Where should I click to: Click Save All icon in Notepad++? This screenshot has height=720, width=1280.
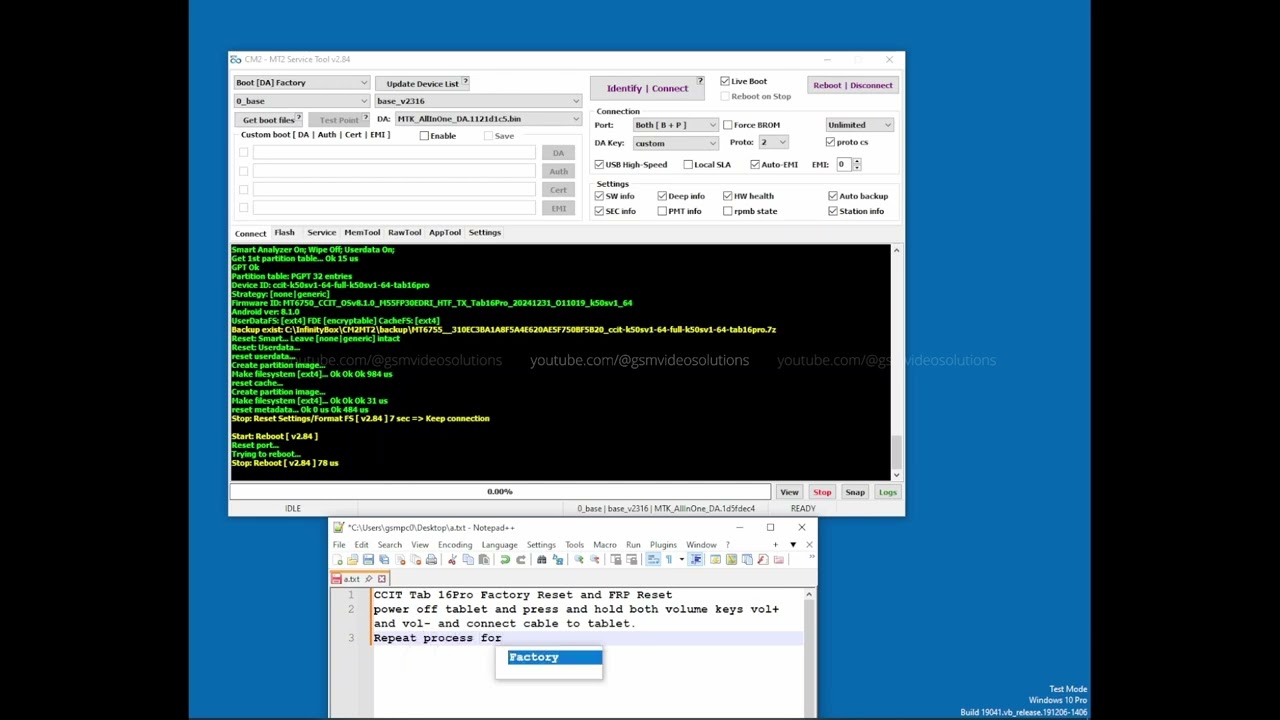384,559
